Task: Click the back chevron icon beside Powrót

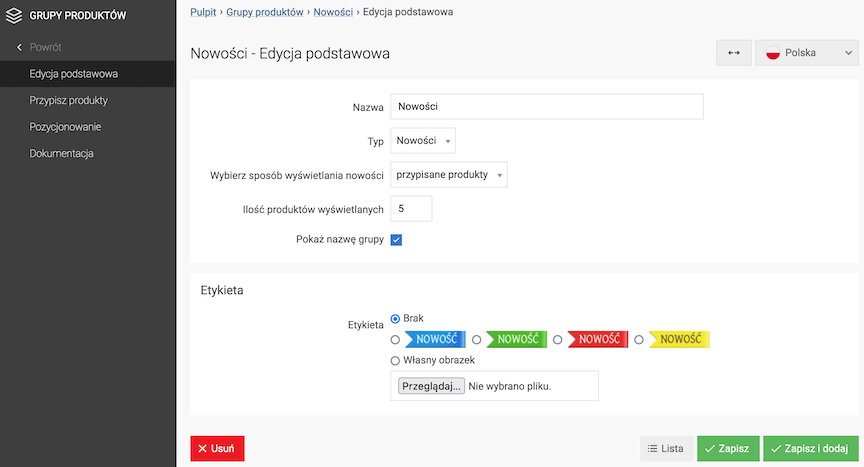Action: coord(19,47)
